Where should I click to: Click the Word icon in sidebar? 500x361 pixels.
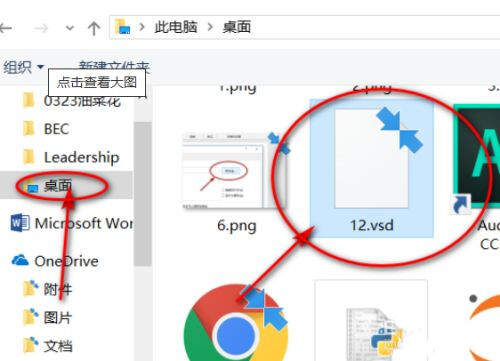20,223
